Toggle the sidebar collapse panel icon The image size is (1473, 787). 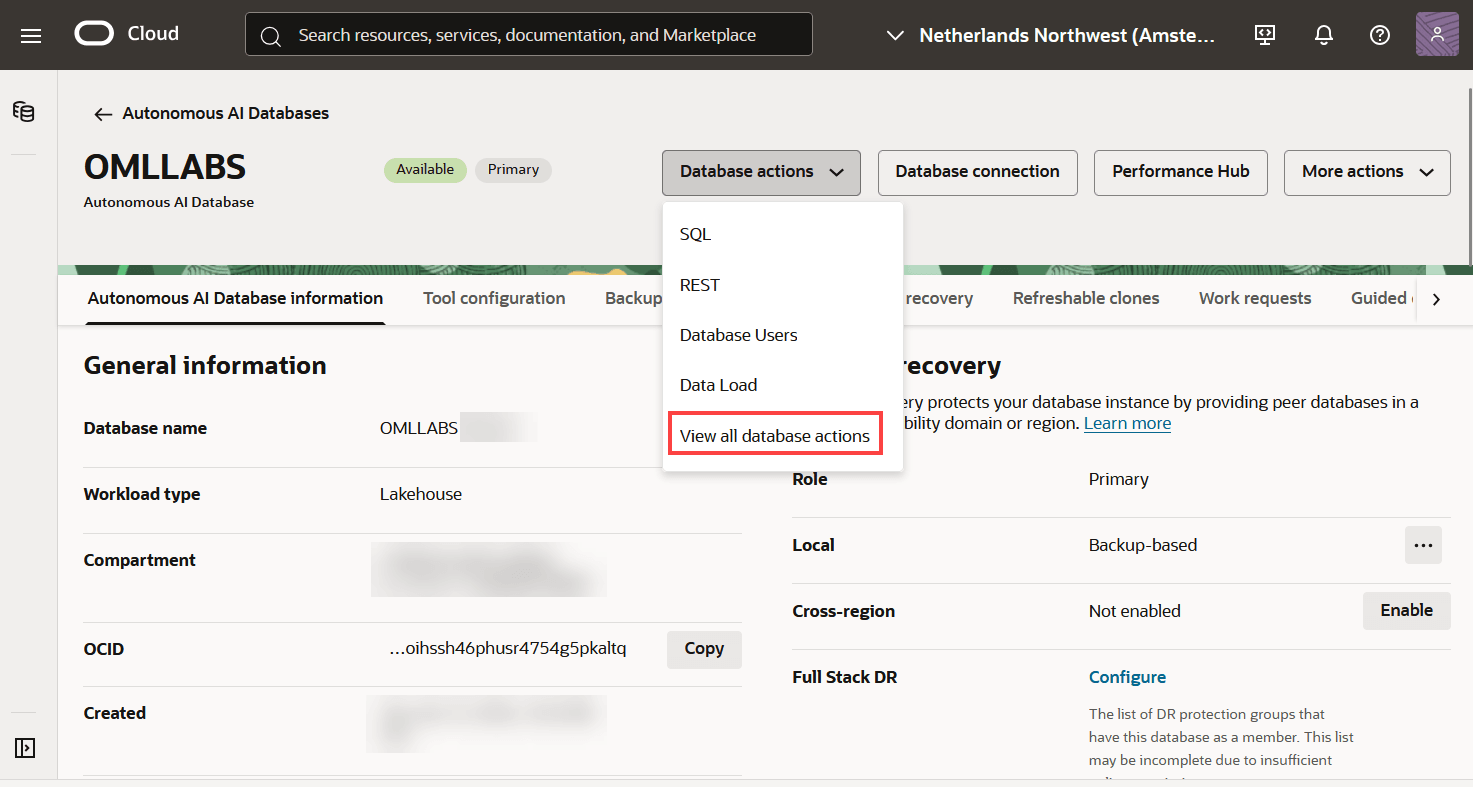point(25,748)
